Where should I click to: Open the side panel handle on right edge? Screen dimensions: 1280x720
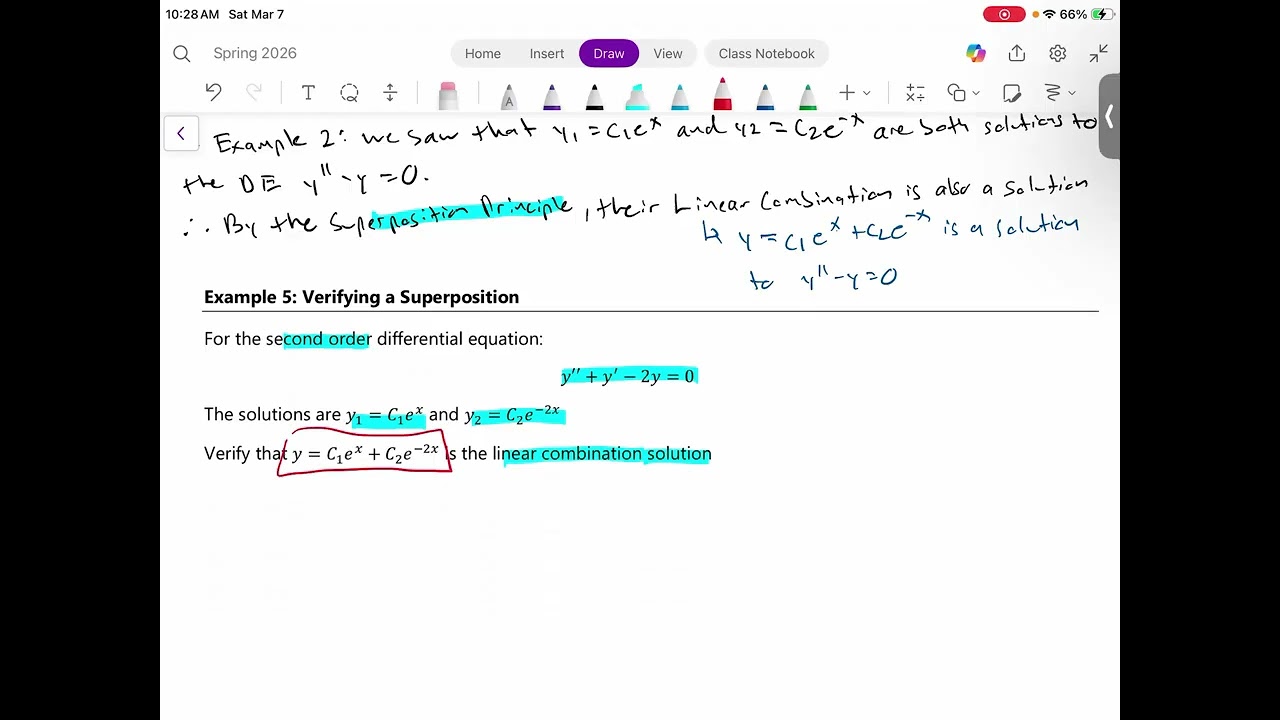coord(1109,117)
